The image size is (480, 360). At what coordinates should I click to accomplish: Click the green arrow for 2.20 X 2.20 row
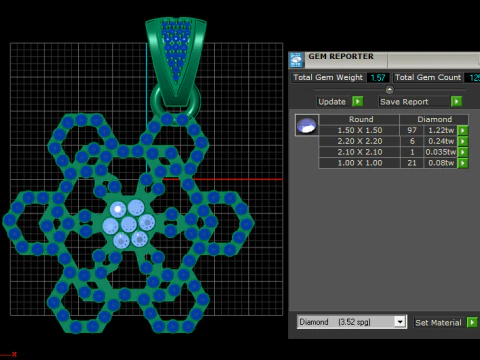[463, 141]
